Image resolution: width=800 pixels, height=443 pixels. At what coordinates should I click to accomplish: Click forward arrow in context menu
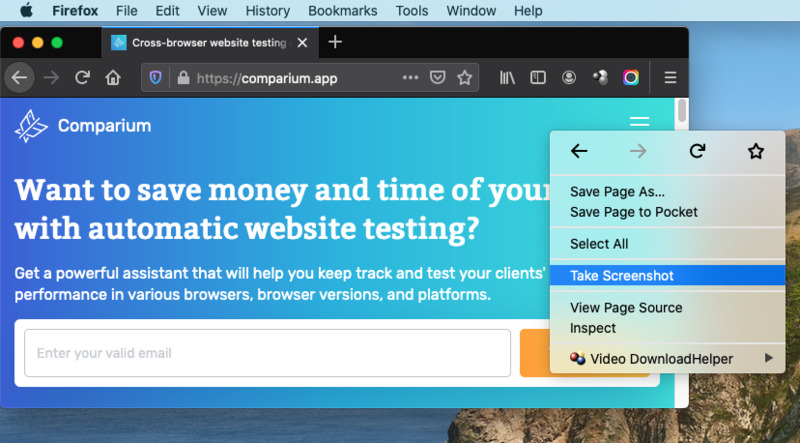(638, 151)
